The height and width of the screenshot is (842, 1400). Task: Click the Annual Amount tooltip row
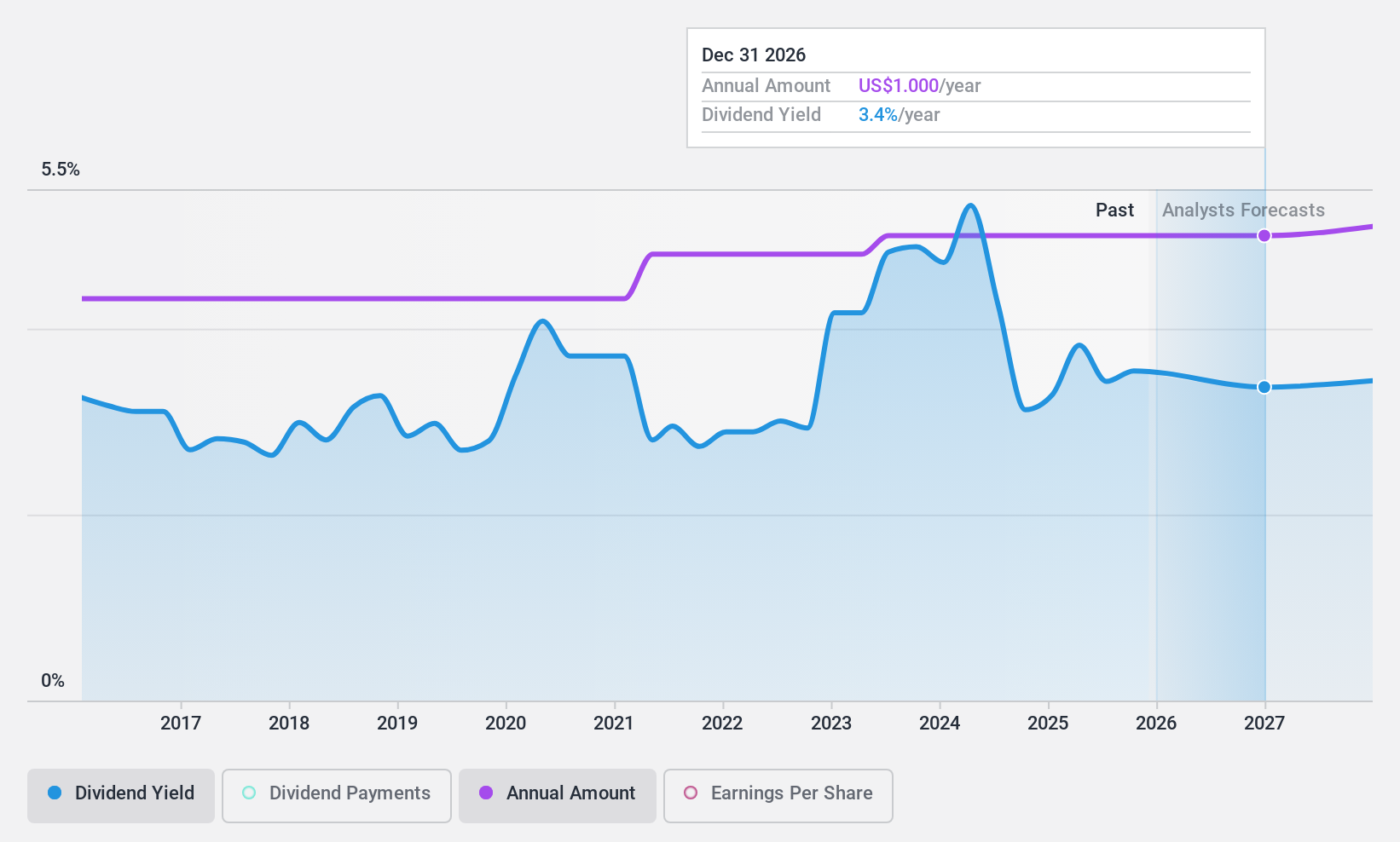[766, 85]
